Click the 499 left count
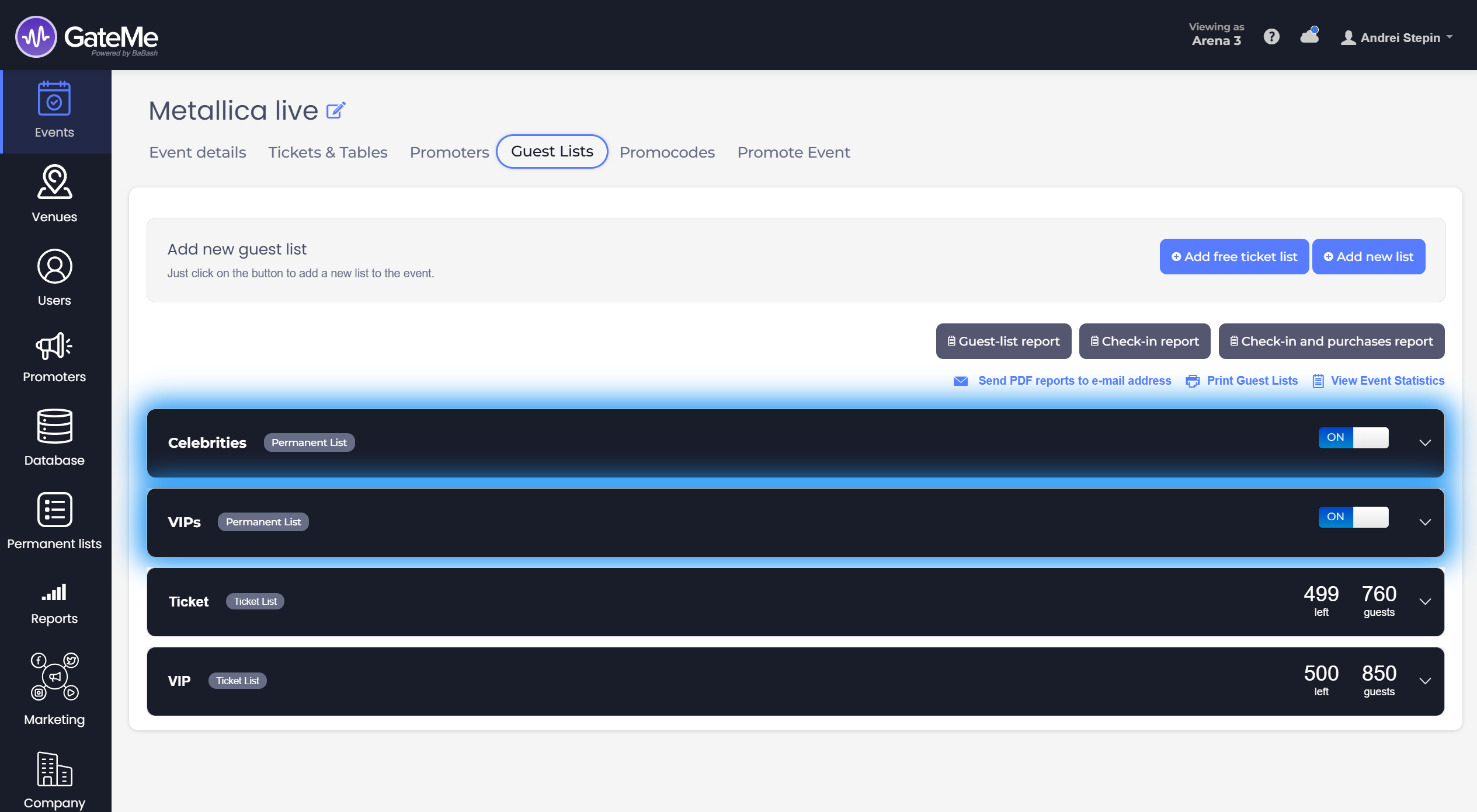 pyautogui.click(x=1321, y=600)
